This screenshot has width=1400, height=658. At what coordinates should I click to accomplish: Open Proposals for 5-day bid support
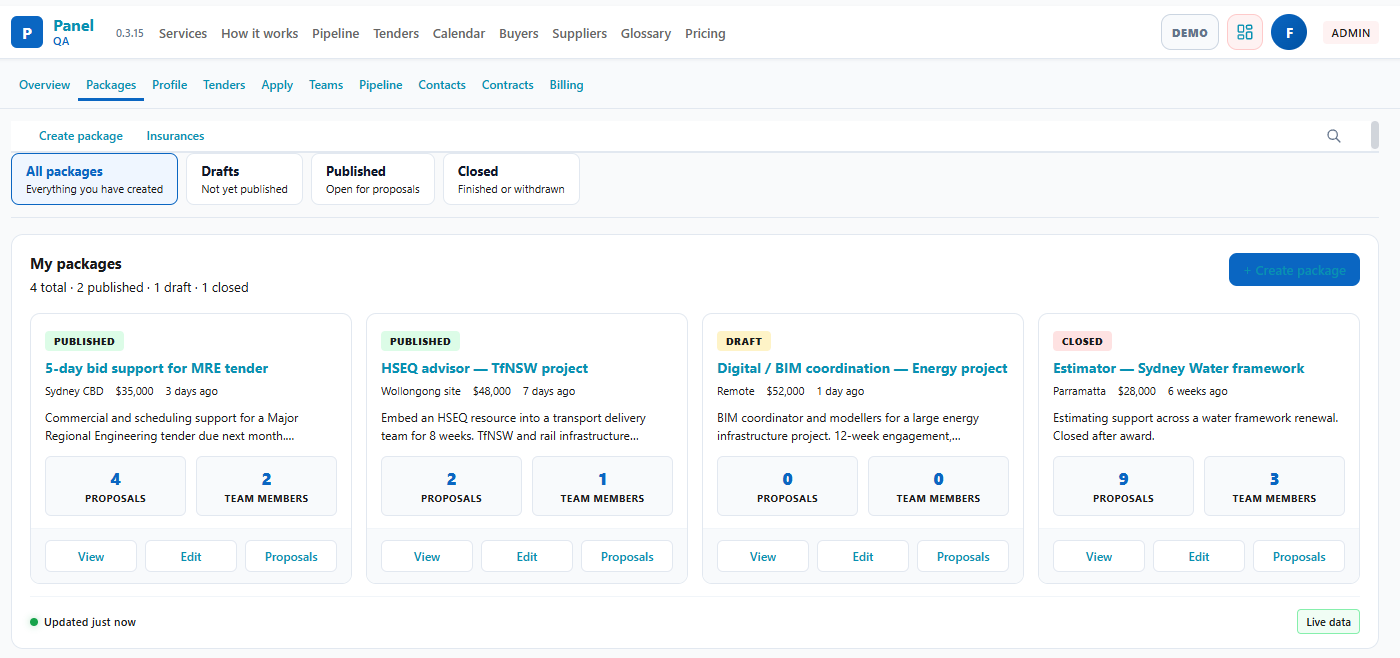coord(291,557)
